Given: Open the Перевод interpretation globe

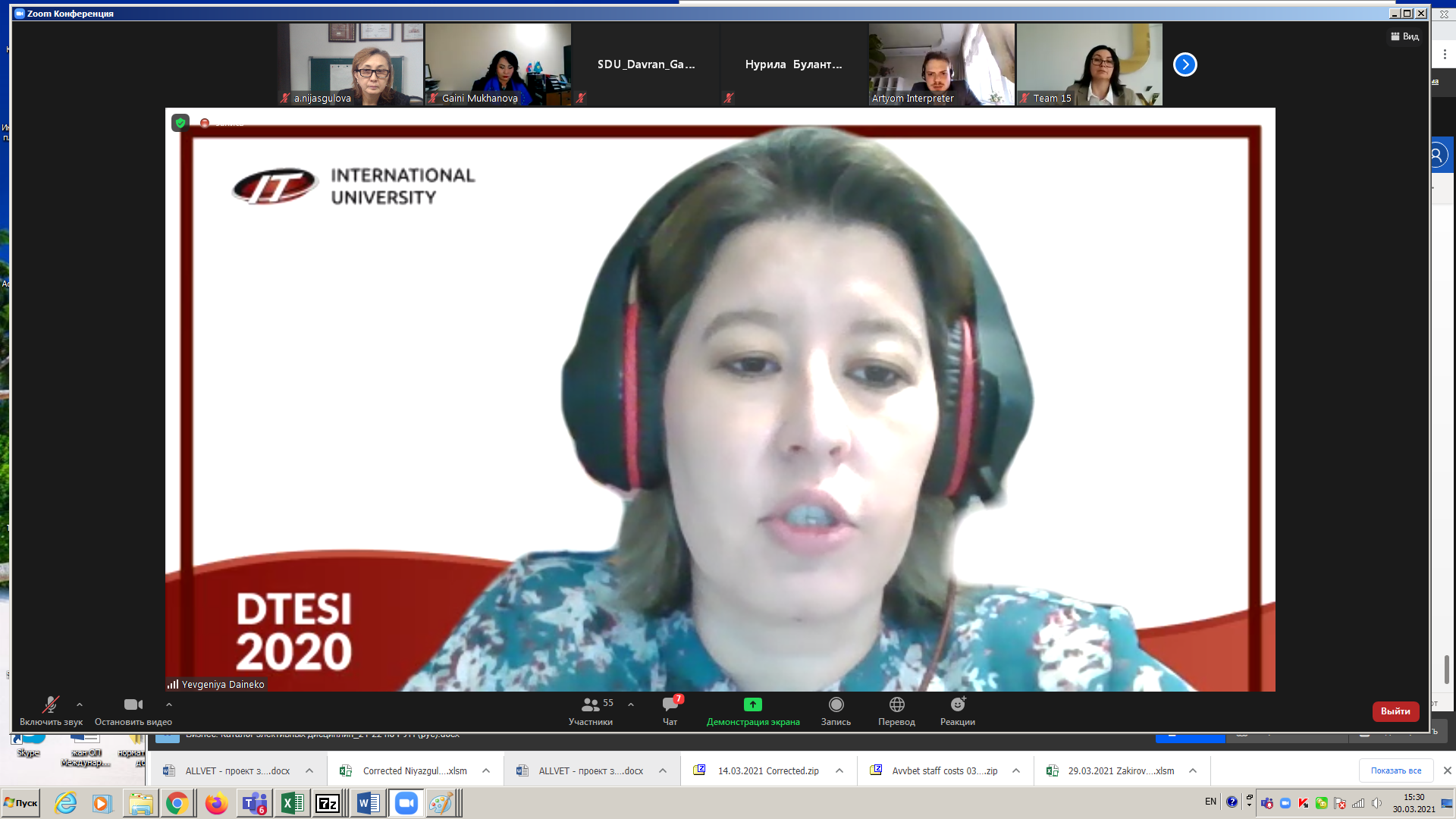Looking at the screenshot, I should [x=896, y=704].
